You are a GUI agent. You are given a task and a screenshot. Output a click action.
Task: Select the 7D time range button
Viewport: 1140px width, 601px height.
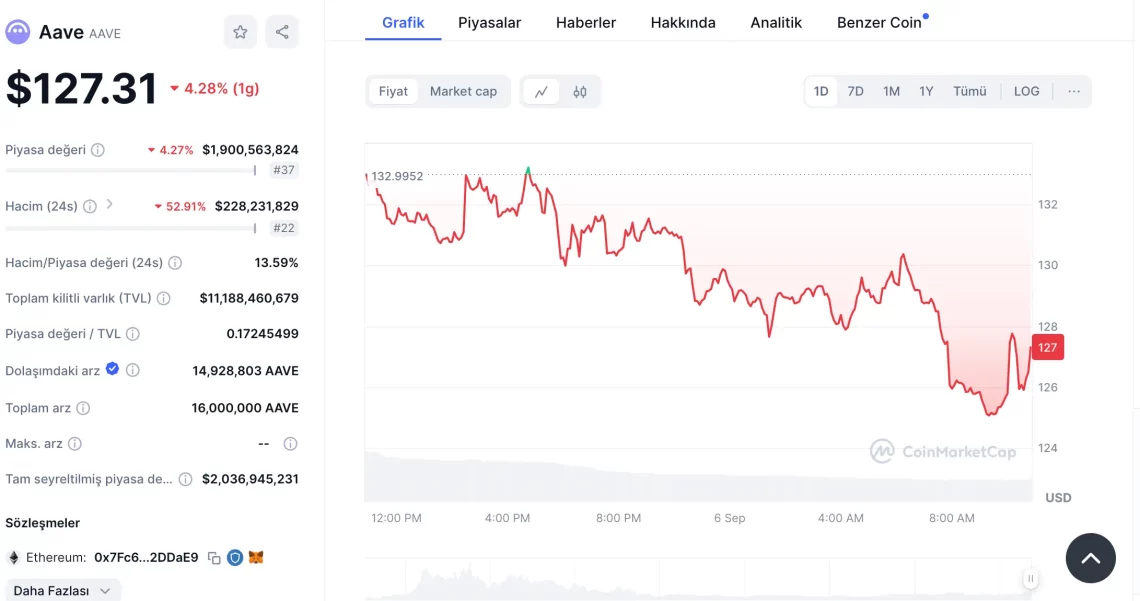[855, 91]
